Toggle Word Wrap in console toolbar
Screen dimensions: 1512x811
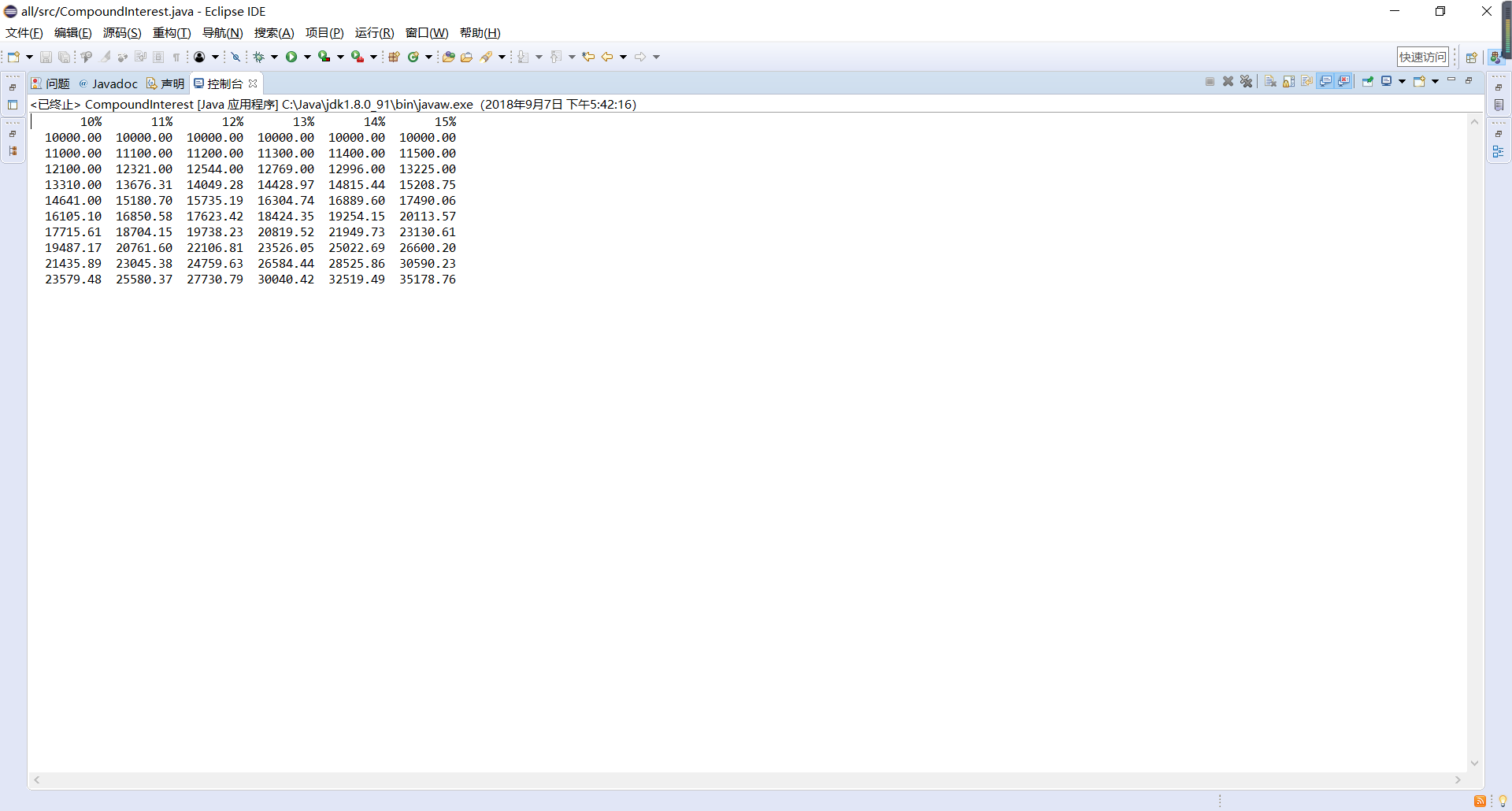click(1307, 81)
